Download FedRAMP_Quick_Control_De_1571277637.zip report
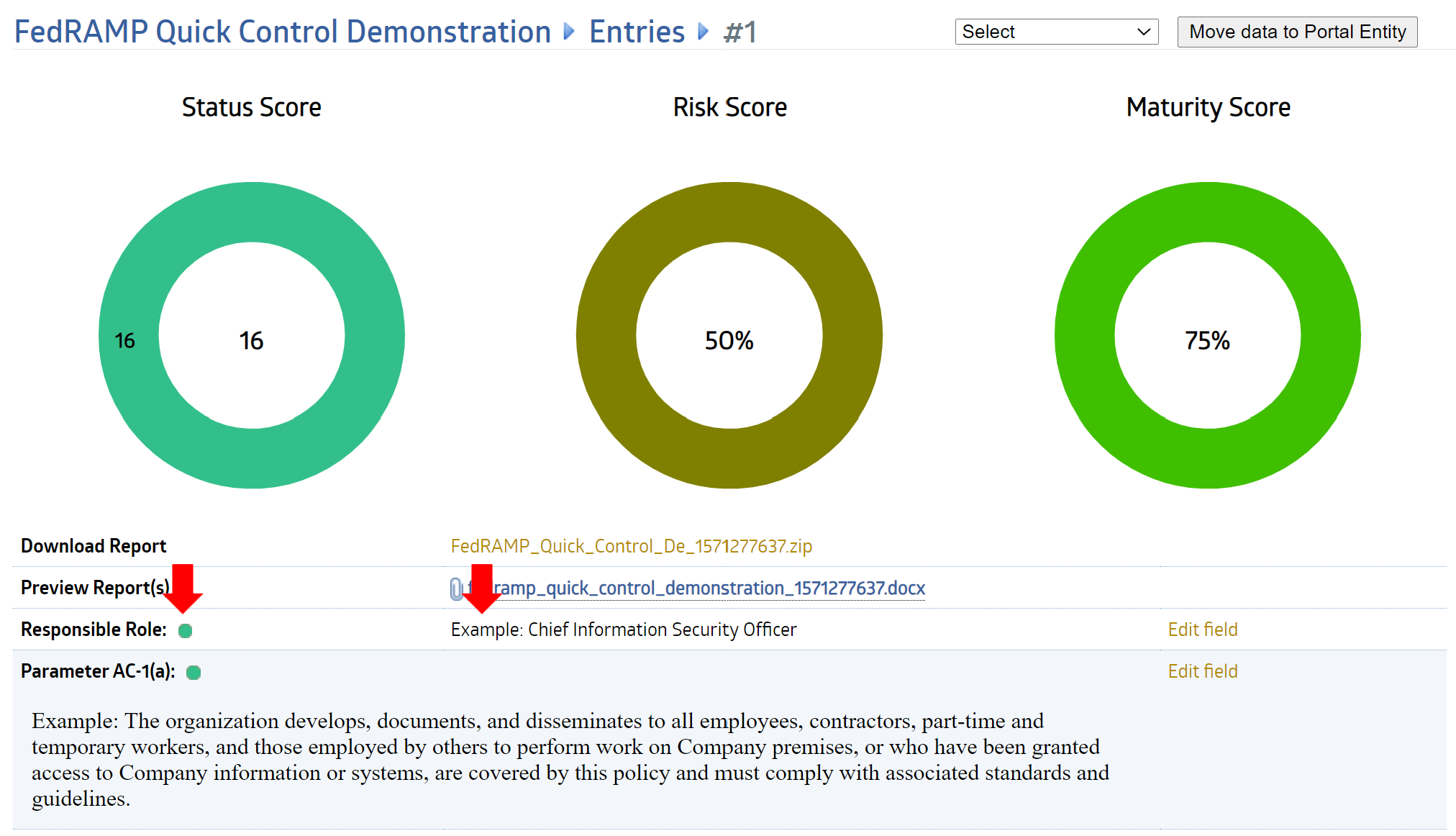Screen dimensions: 1456x836 tap(631, 546)
